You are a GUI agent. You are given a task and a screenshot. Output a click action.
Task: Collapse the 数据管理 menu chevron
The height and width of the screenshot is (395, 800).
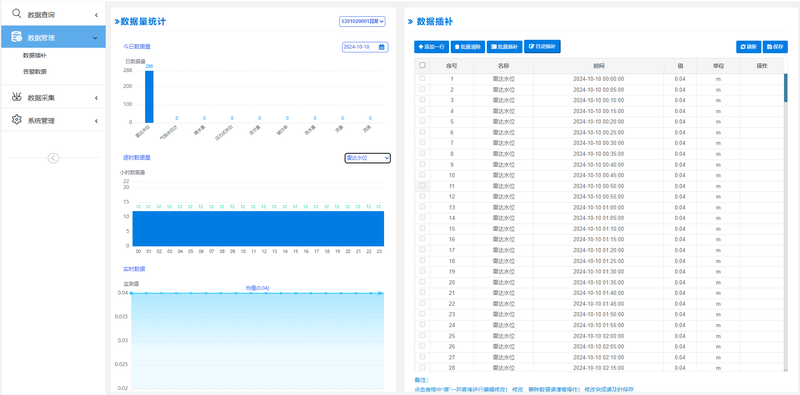(x=95, y=38)
